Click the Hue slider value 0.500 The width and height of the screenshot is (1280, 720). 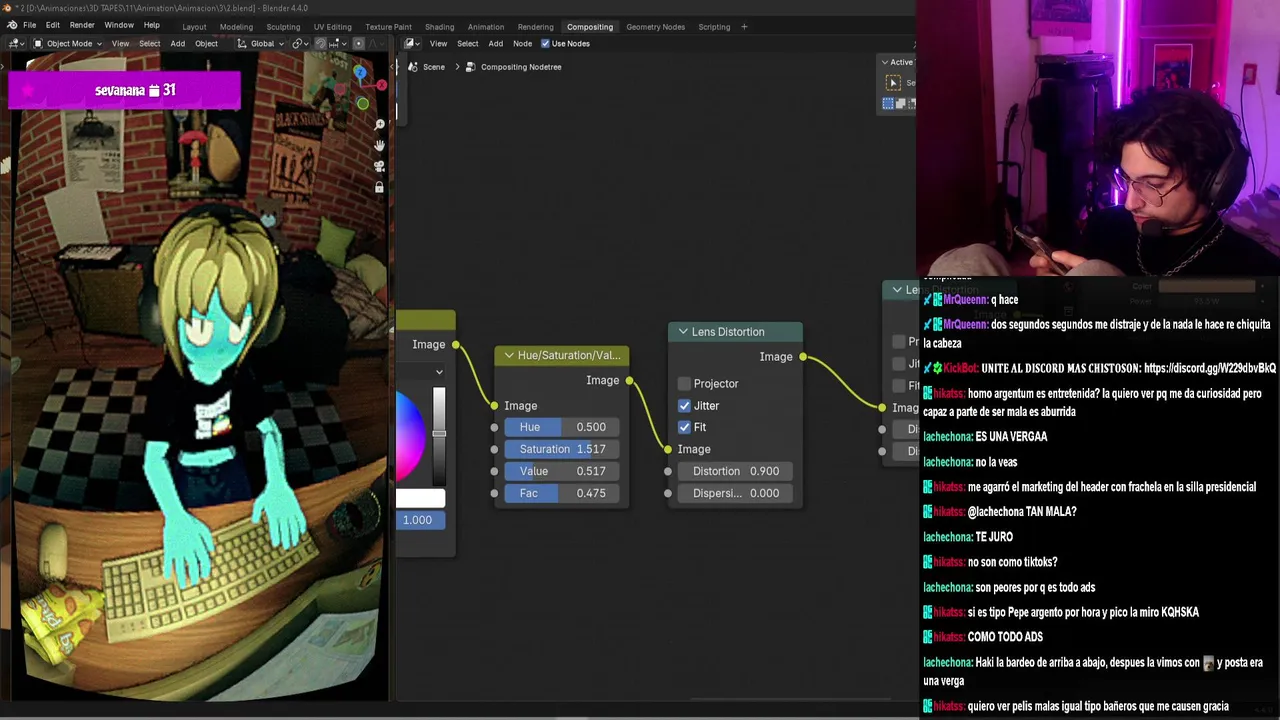pos(562,427)
